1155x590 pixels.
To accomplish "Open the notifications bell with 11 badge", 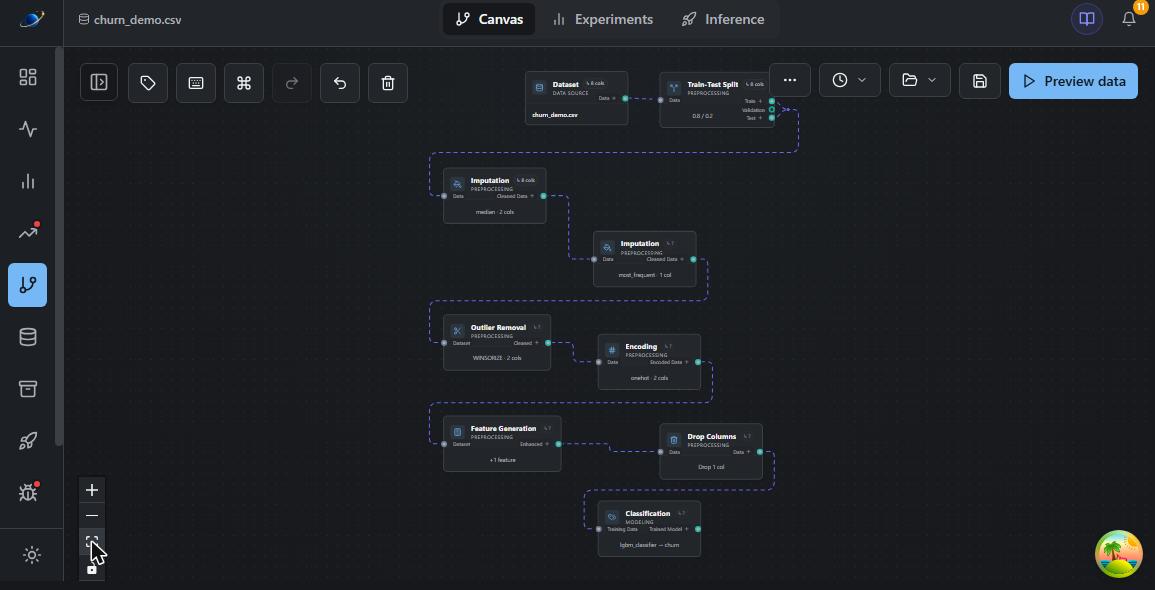I will (x=1129, y=18).
